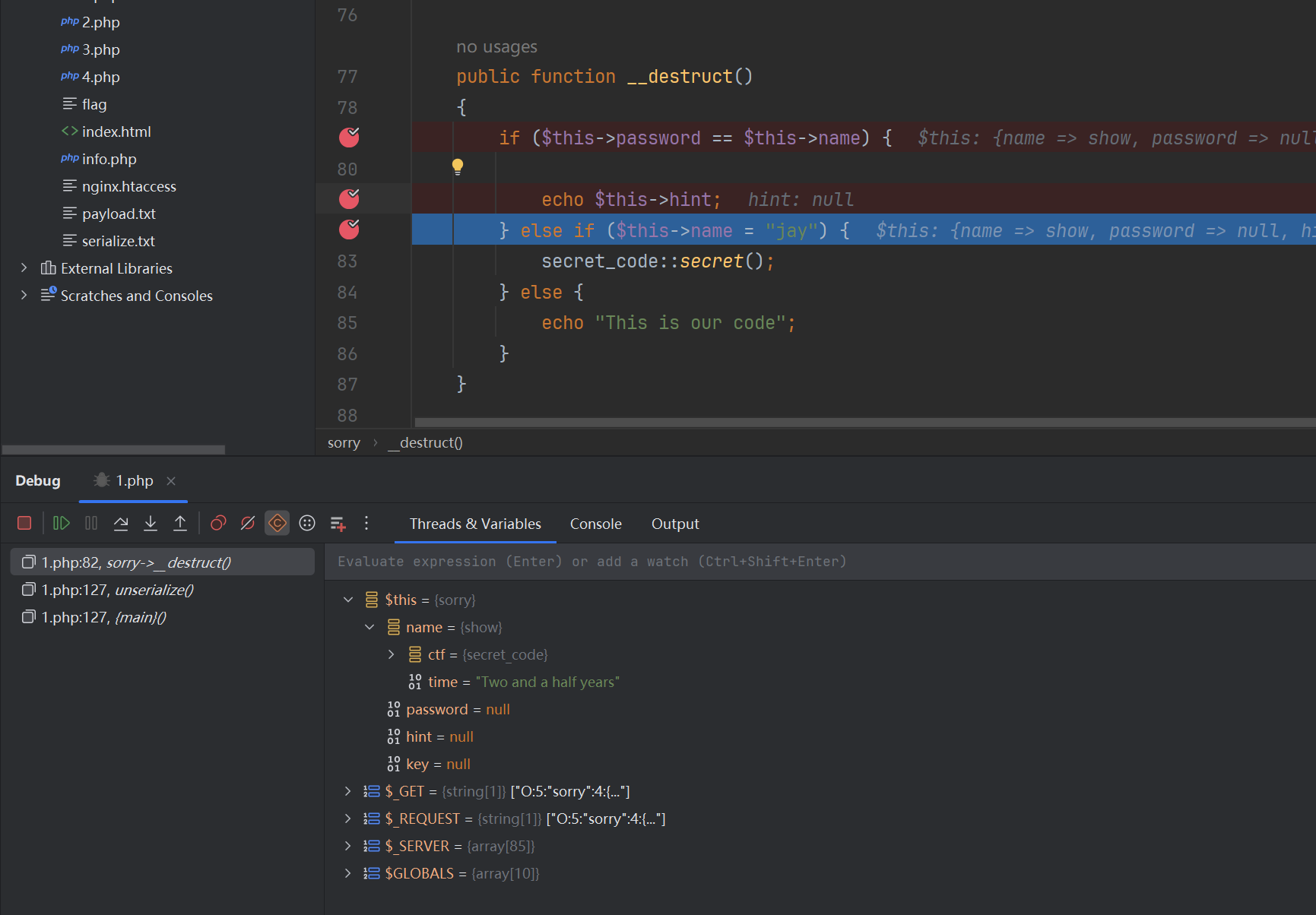Step into the current function

coord(151,523)
